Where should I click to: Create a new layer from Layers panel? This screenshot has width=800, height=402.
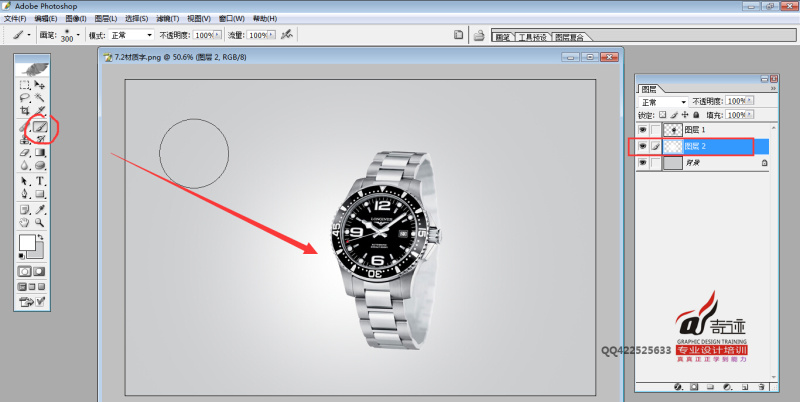tap(745, 387)
